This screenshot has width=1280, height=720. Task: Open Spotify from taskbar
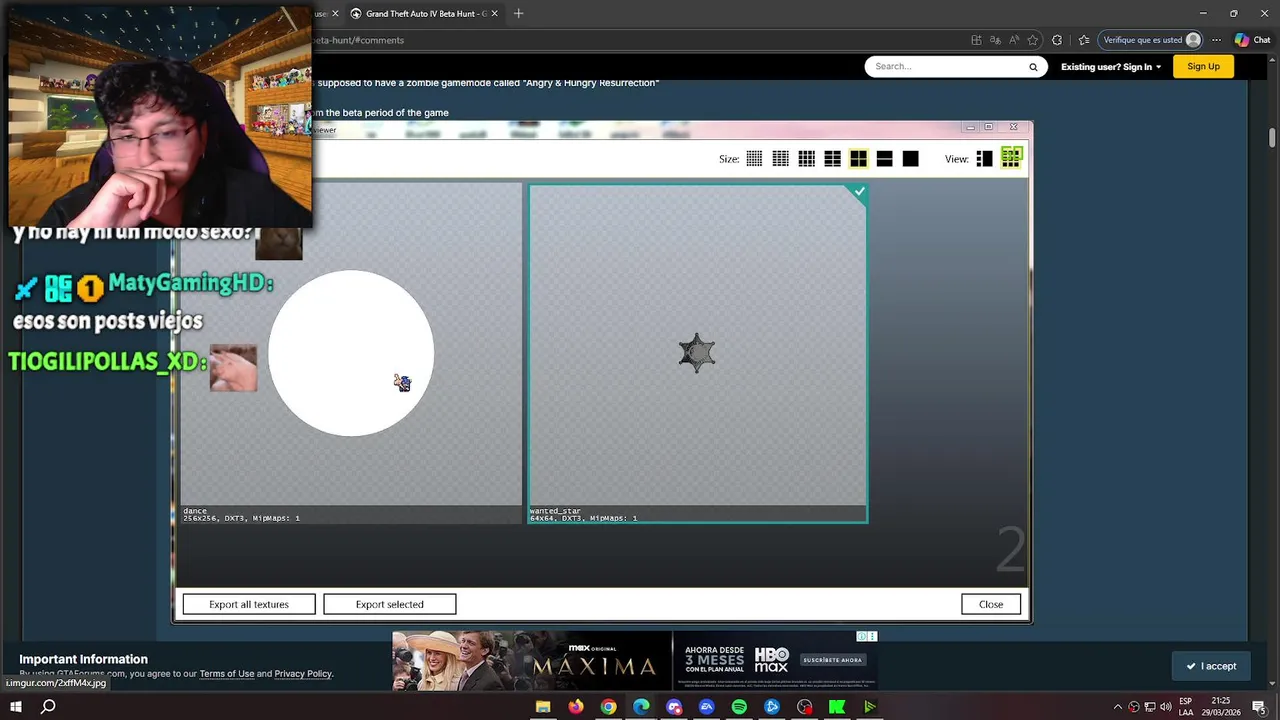click(x=739, y=707)
